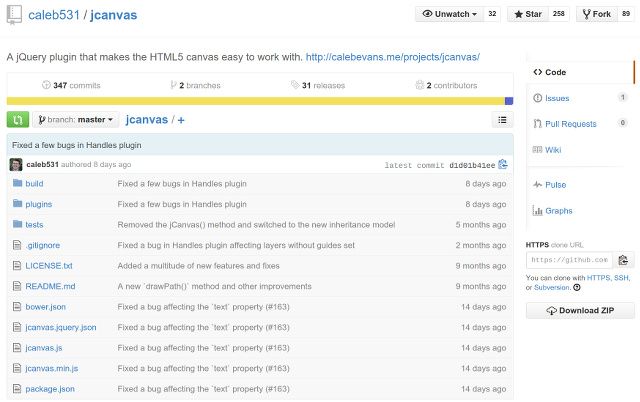Click the watchers count 32
Screen dimensions: 640x402
(492, 14)
